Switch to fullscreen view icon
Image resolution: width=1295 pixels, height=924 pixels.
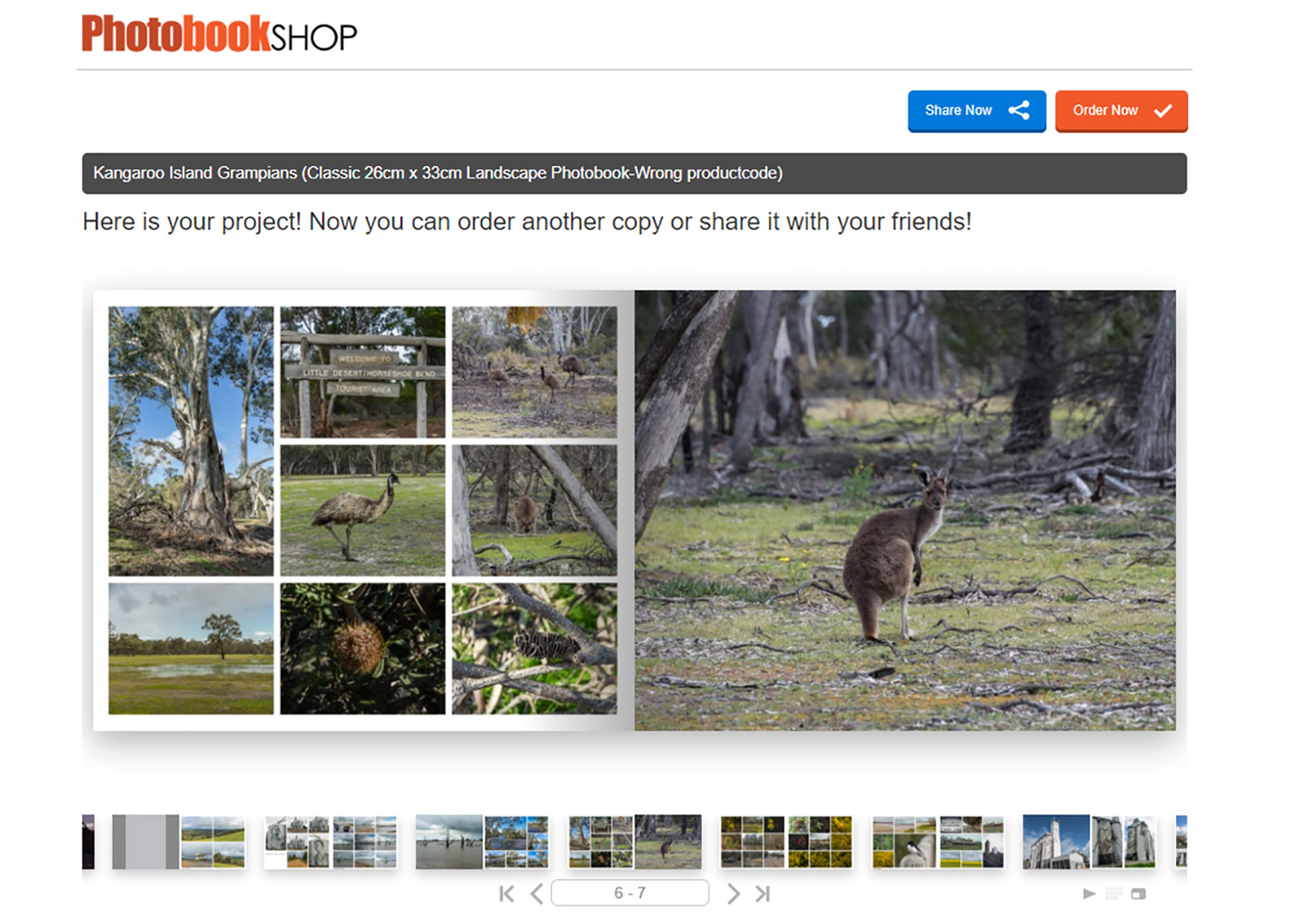coord(1138,893)
